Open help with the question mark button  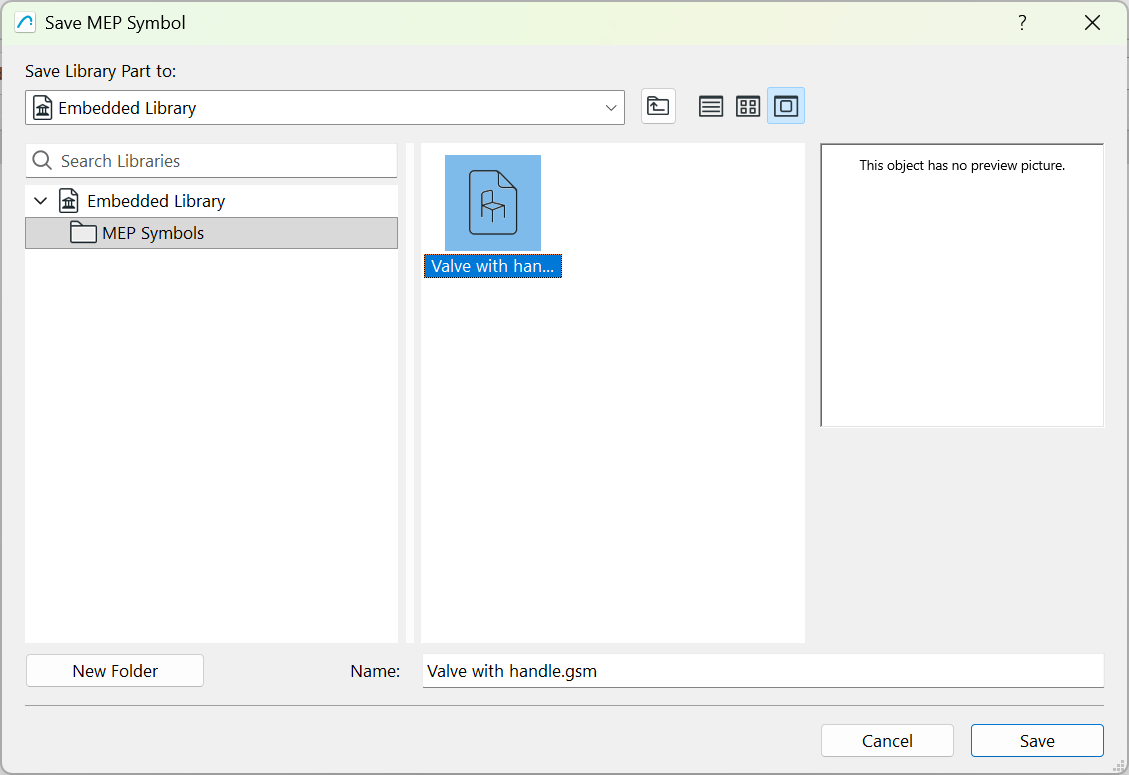[1022, 23]
